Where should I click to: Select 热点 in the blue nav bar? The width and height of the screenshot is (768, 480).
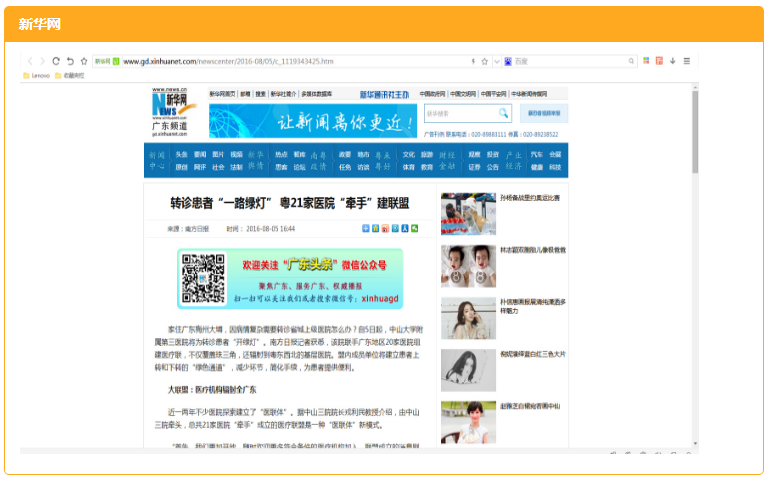[281, 154]
